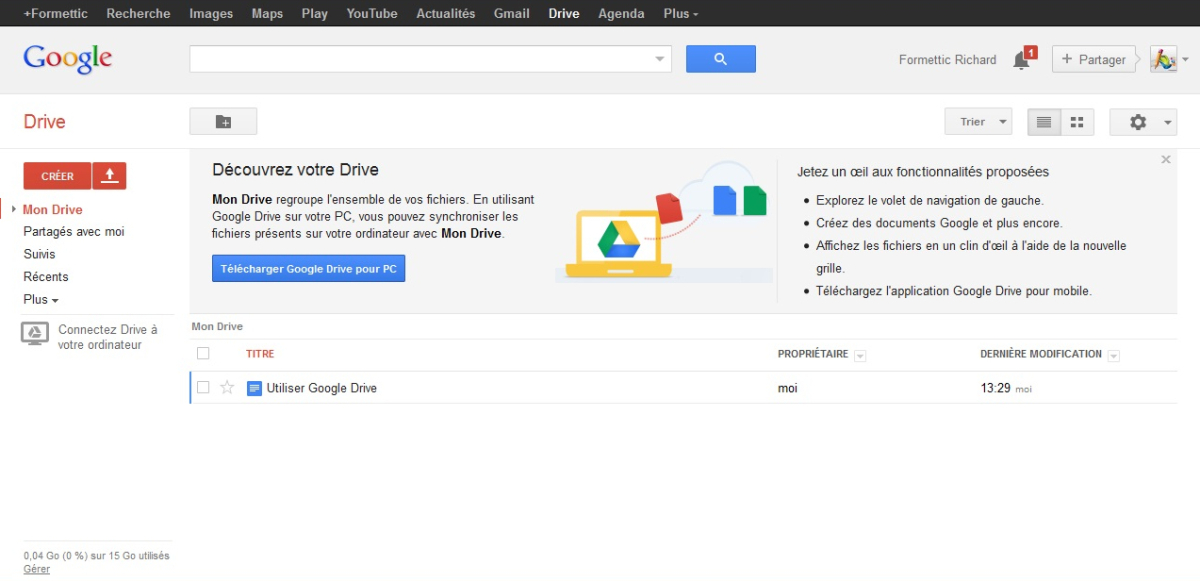
Task: Expand Plus in the left sidebar
Action: 40,299
